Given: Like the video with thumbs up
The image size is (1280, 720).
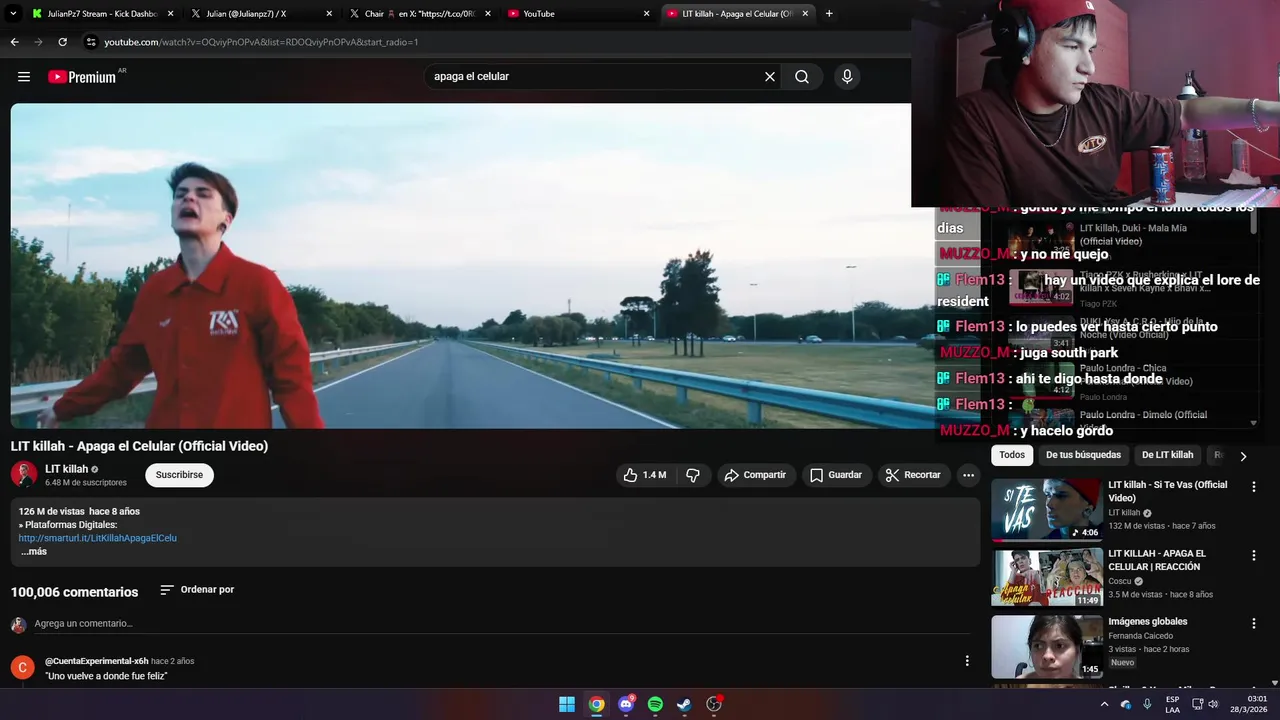Looking at the screenshot, I should (x=645, y=475).
